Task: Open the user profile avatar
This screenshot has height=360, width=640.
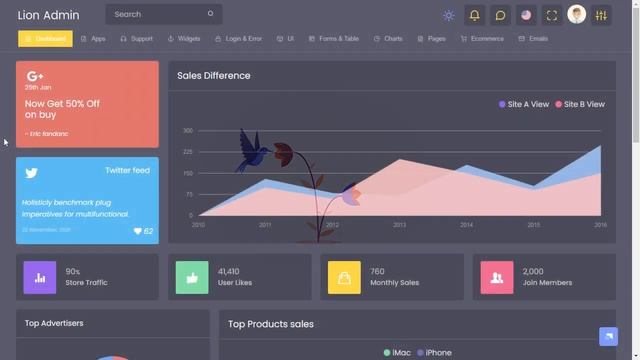Action: pyautogui.click(x=576, y=15)
